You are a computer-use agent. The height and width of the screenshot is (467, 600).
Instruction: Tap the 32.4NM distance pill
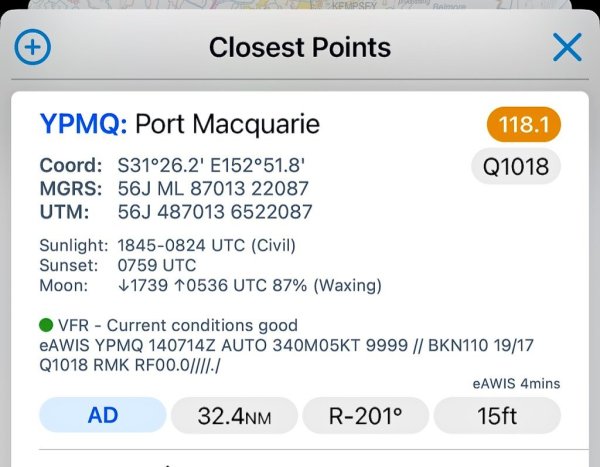pos(234,415)
